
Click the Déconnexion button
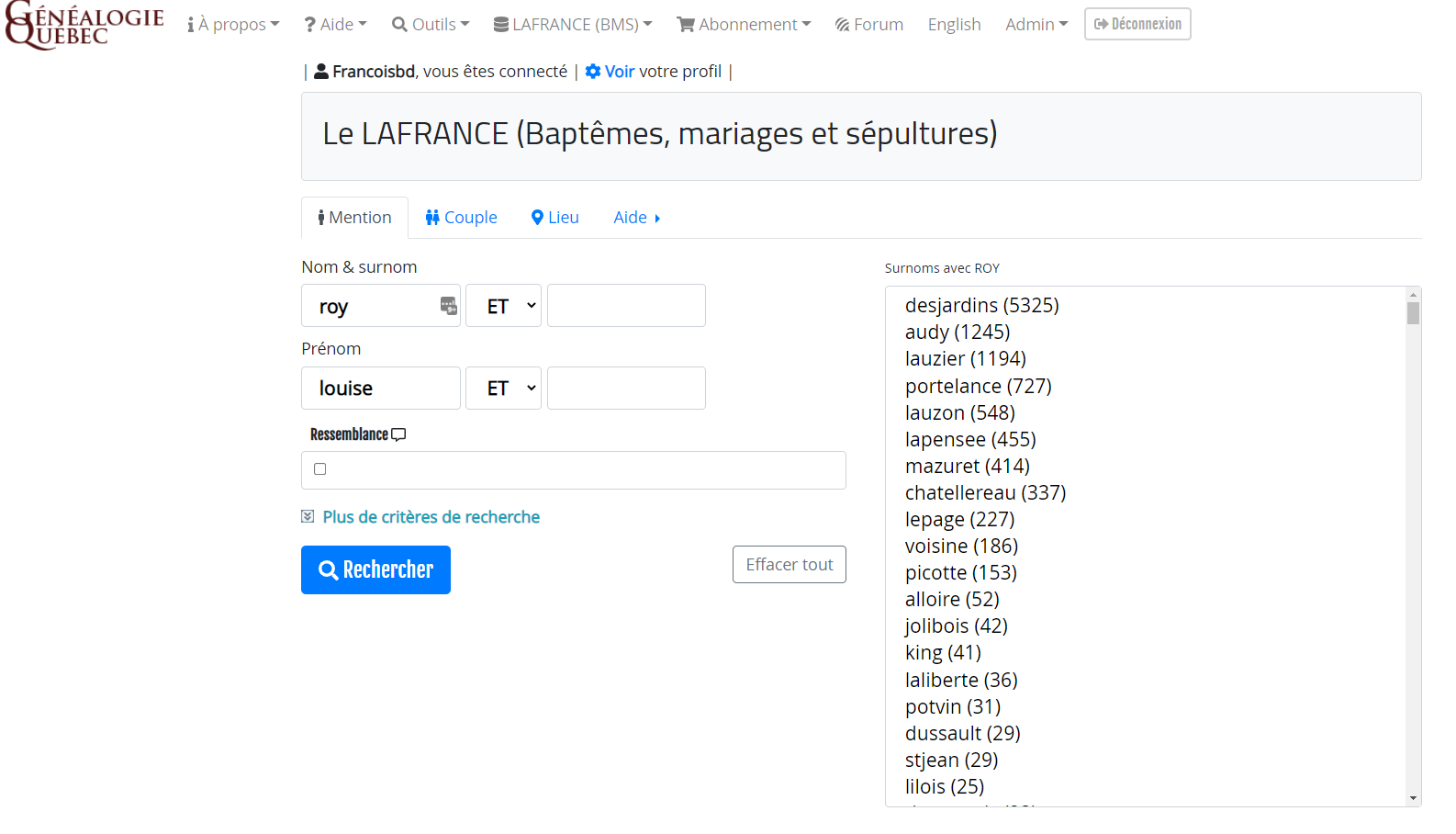1137,24
